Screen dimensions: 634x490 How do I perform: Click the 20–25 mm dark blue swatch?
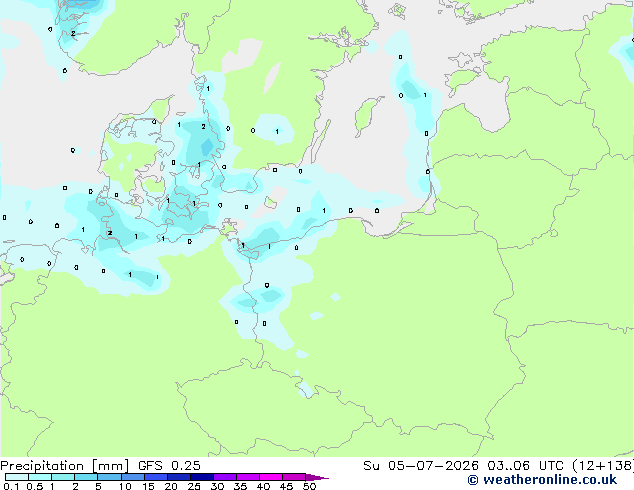[x=179, y=477]
